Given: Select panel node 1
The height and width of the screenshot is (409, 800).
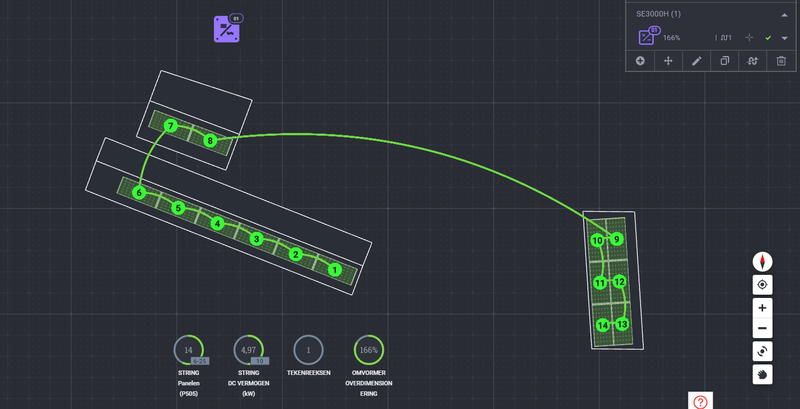Looking at the screenshot, I should [334, 269].
